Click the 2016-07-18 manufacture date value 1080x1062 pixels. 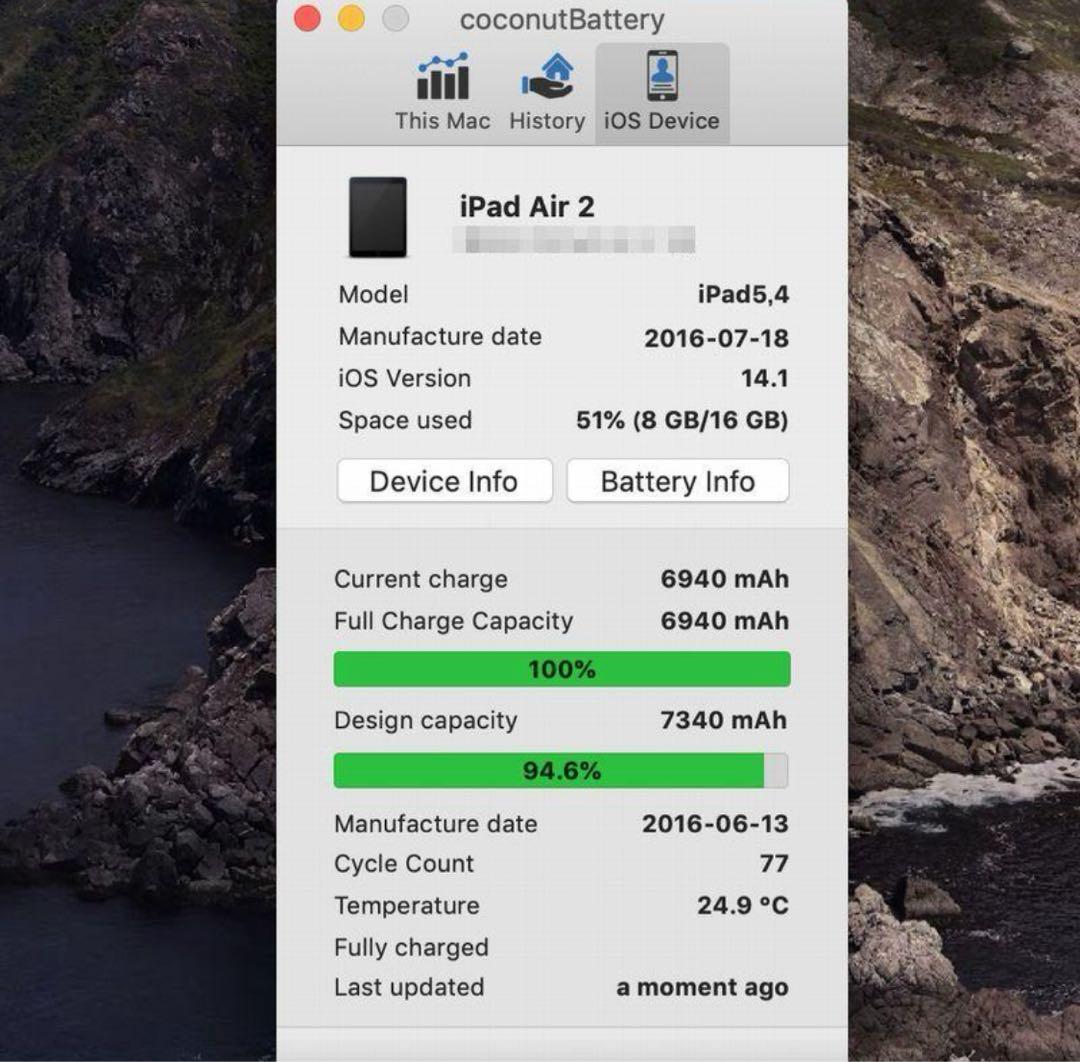coord(716,338)
